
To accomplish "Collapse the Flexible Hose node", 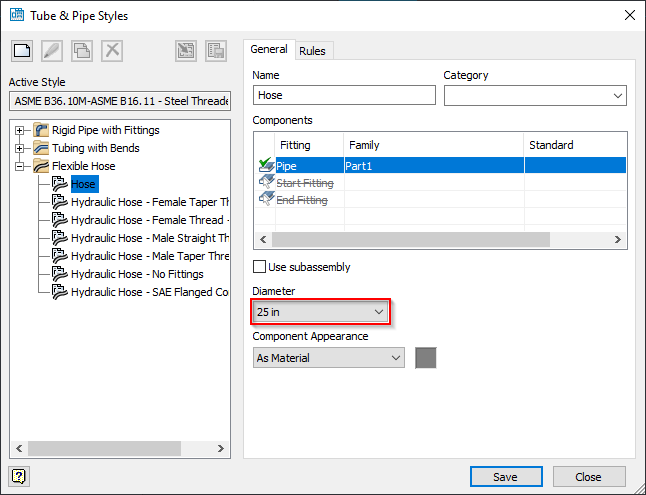I will 20,166.
